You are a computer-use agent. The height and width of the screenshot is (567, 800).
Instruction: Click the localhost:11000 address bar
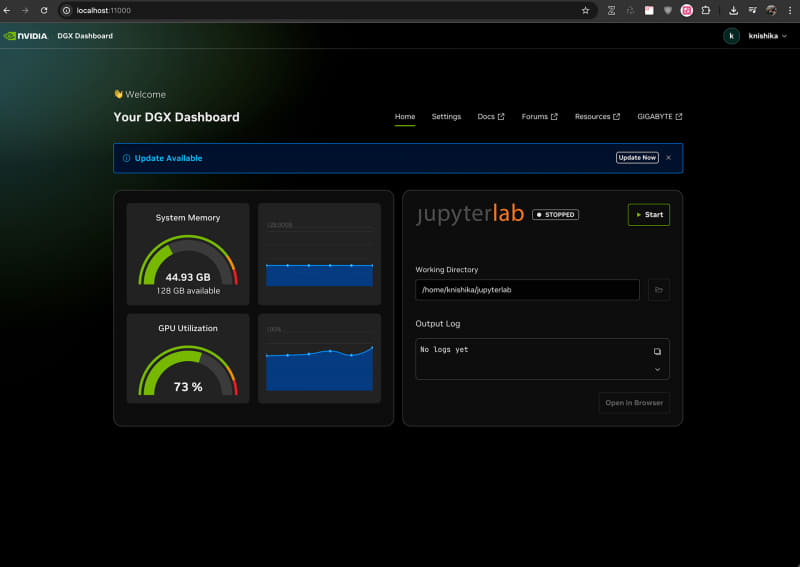tap(327, 10)
